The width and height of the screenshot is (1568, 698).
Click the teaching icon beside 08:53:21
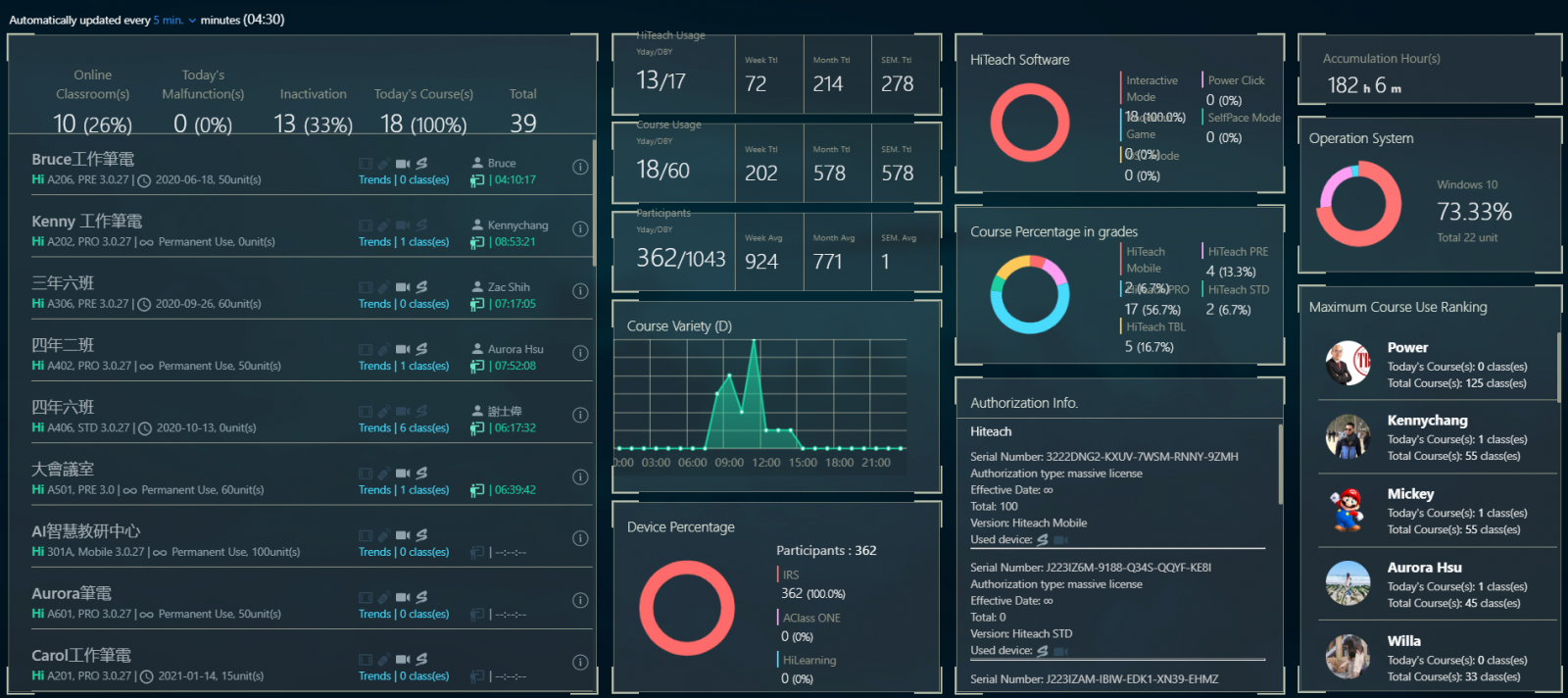tap(477, 242)
